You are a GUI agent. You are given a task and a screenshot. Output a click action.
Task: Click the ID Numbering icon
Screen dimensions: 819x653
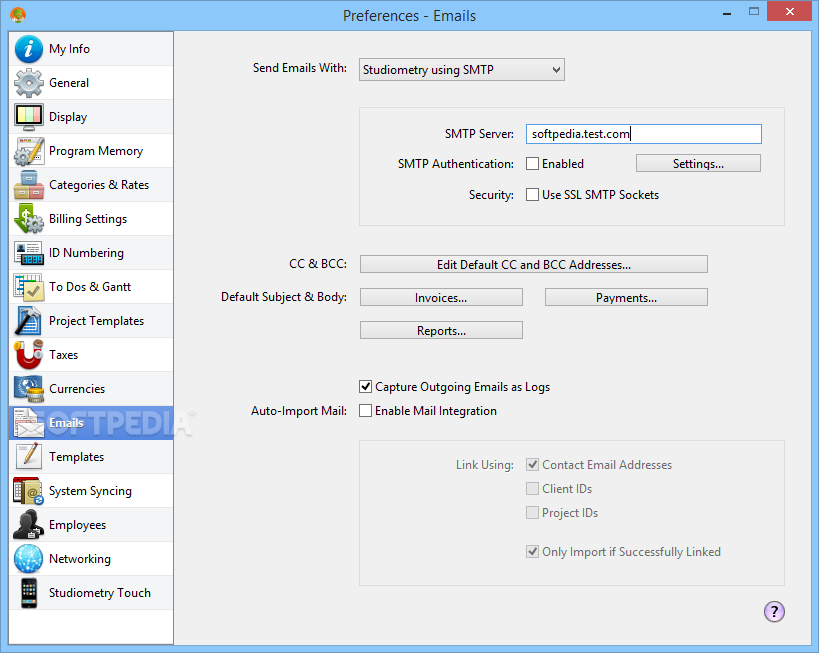(x=29, y=253)
